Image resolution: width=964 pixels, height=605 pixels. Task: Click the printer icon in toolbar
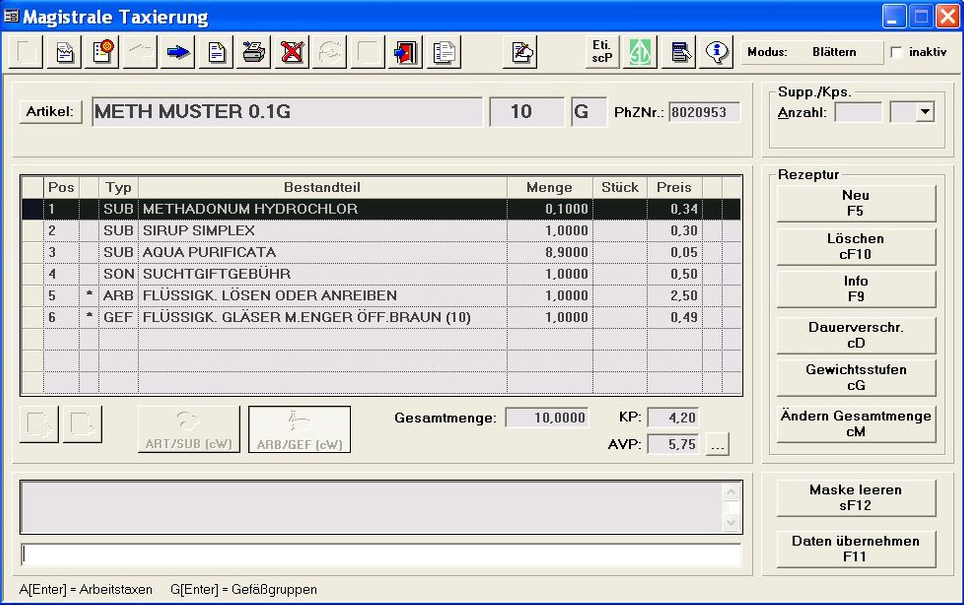(254, 52)
